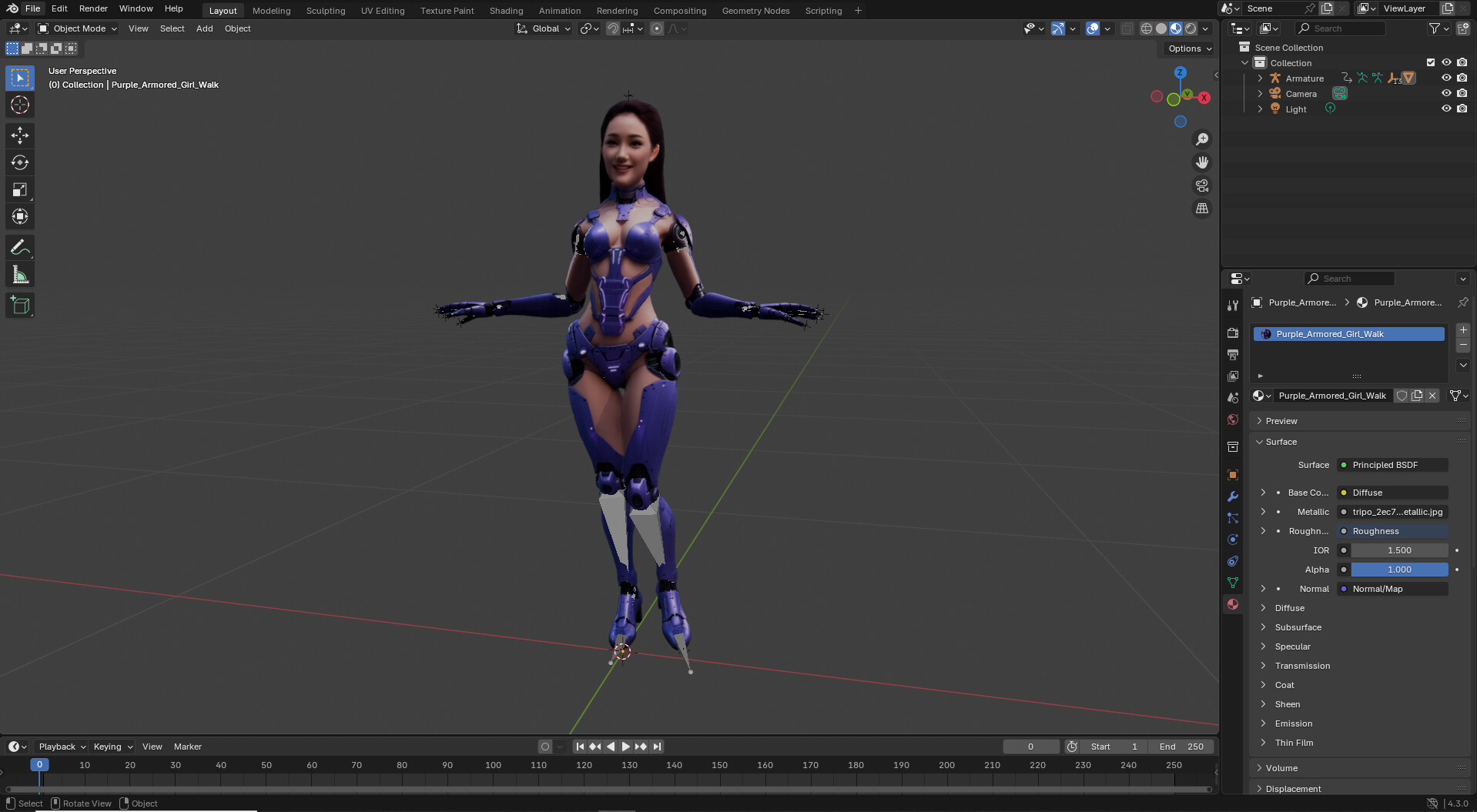The image size is (1477, 812).
Task: Click the Alpha value slider
Action: click(1399, 570)
